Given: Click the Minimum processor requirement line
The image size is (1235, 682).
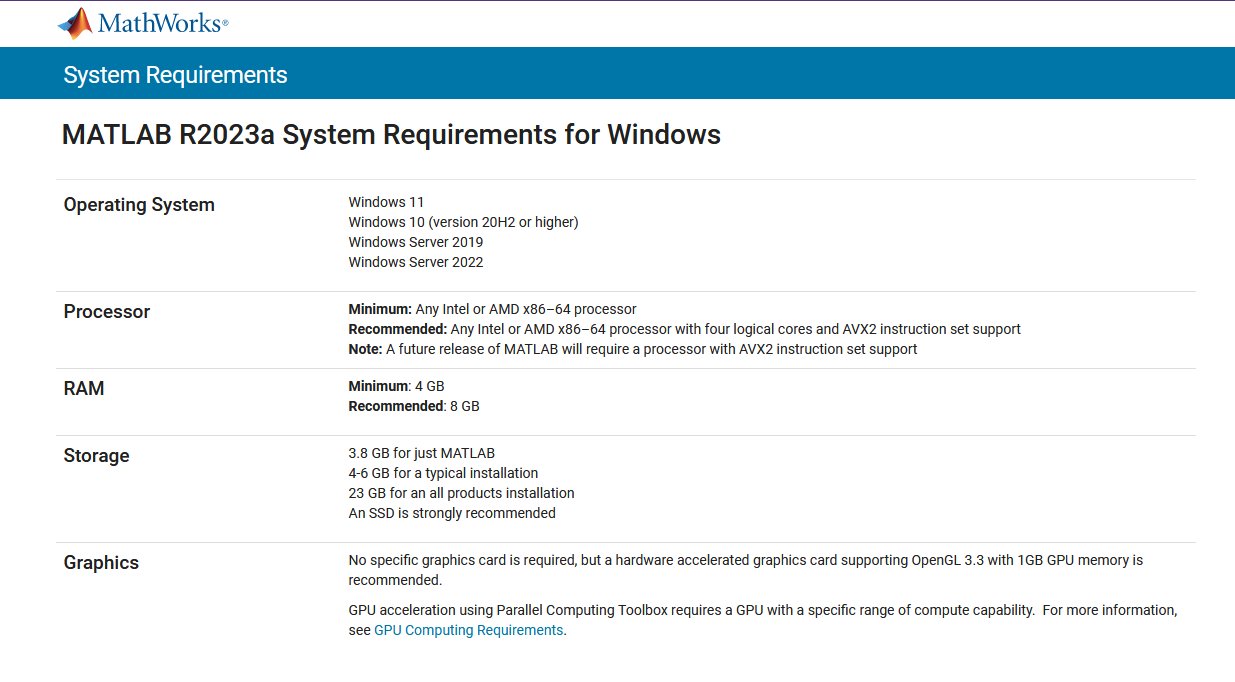Looking at the screenshot, I should point(492,309).
